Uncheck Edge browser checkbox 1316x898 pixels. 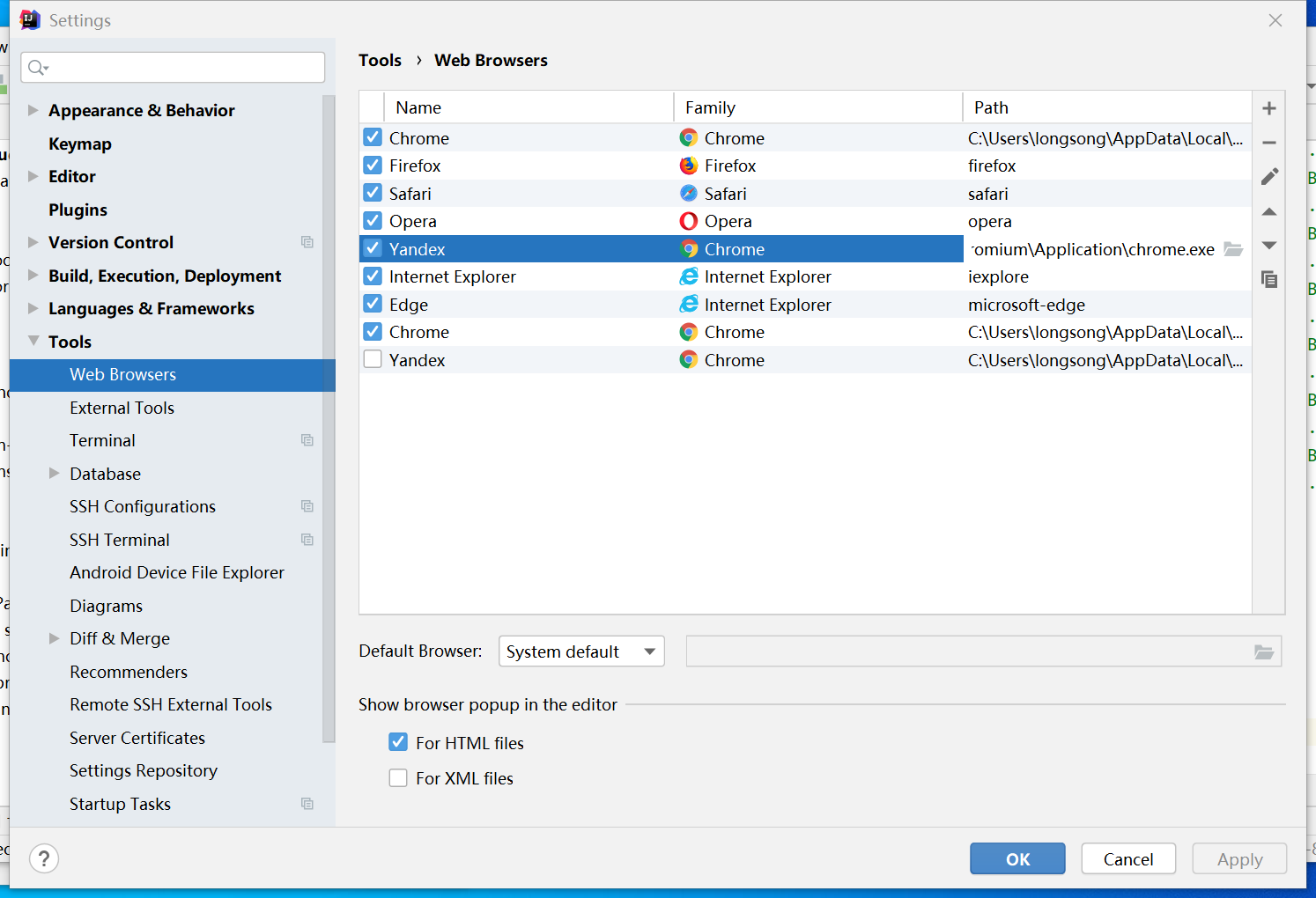(373, 304)
